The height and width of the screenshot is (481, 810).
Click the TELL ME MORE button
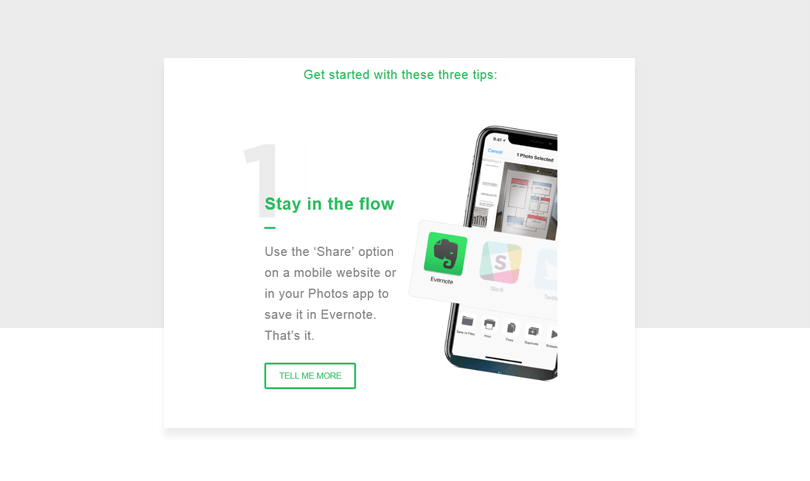[x=310, y=376]
